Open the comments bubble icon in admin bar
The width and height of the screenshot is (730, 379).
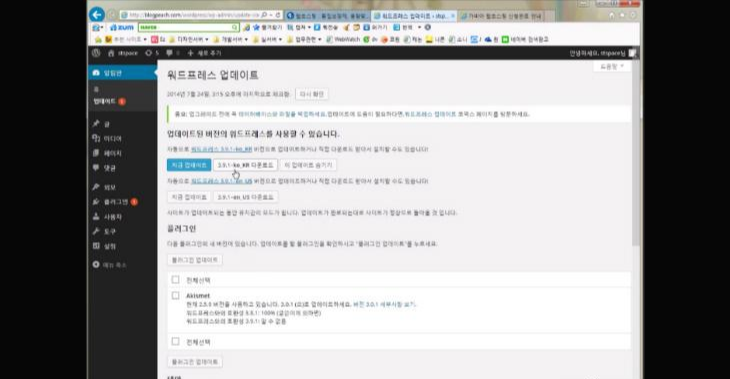pyautogui.click(x=169, y=53)
